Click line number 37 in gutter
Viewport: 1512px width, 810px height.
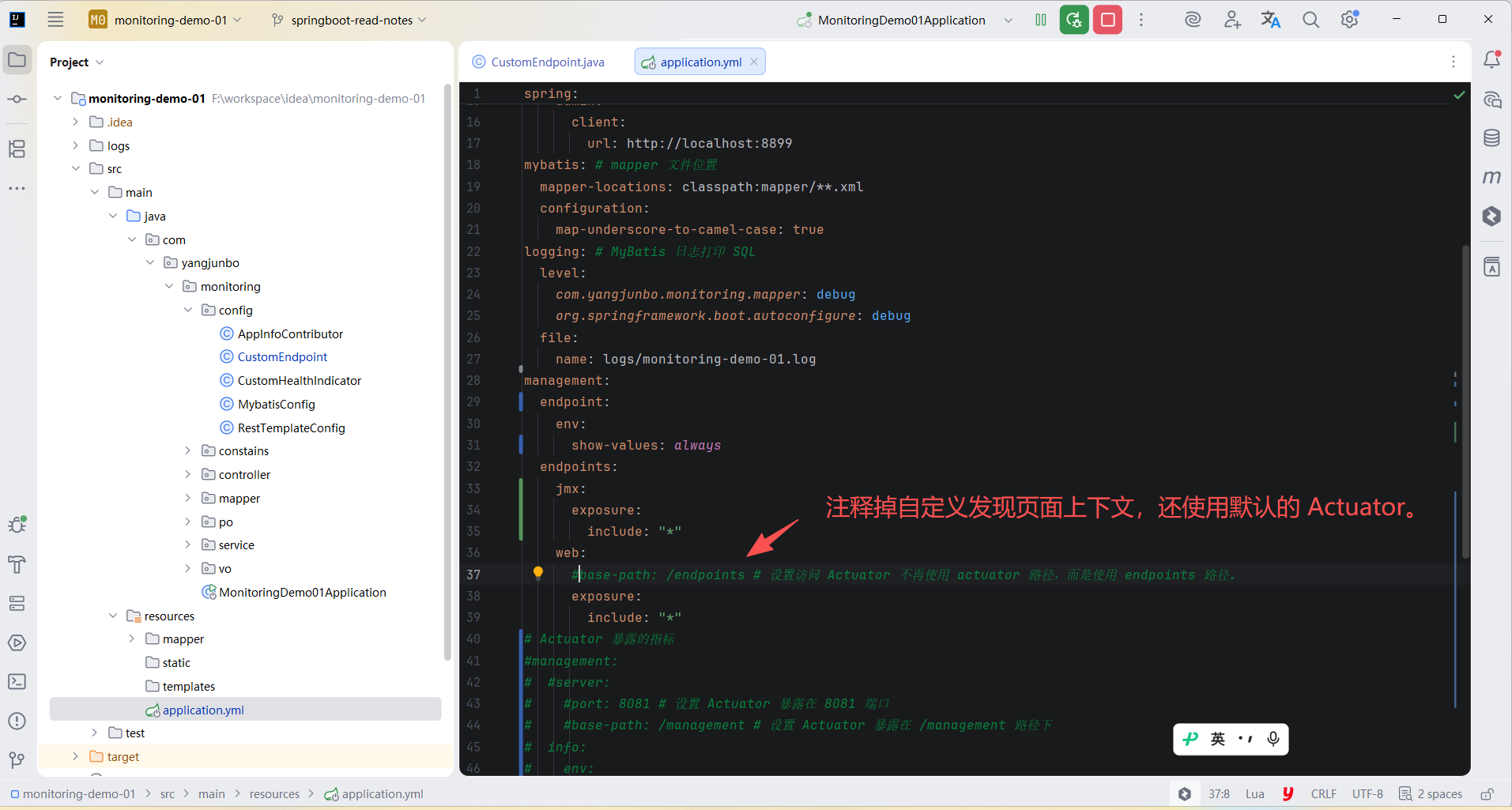point(473,575)
